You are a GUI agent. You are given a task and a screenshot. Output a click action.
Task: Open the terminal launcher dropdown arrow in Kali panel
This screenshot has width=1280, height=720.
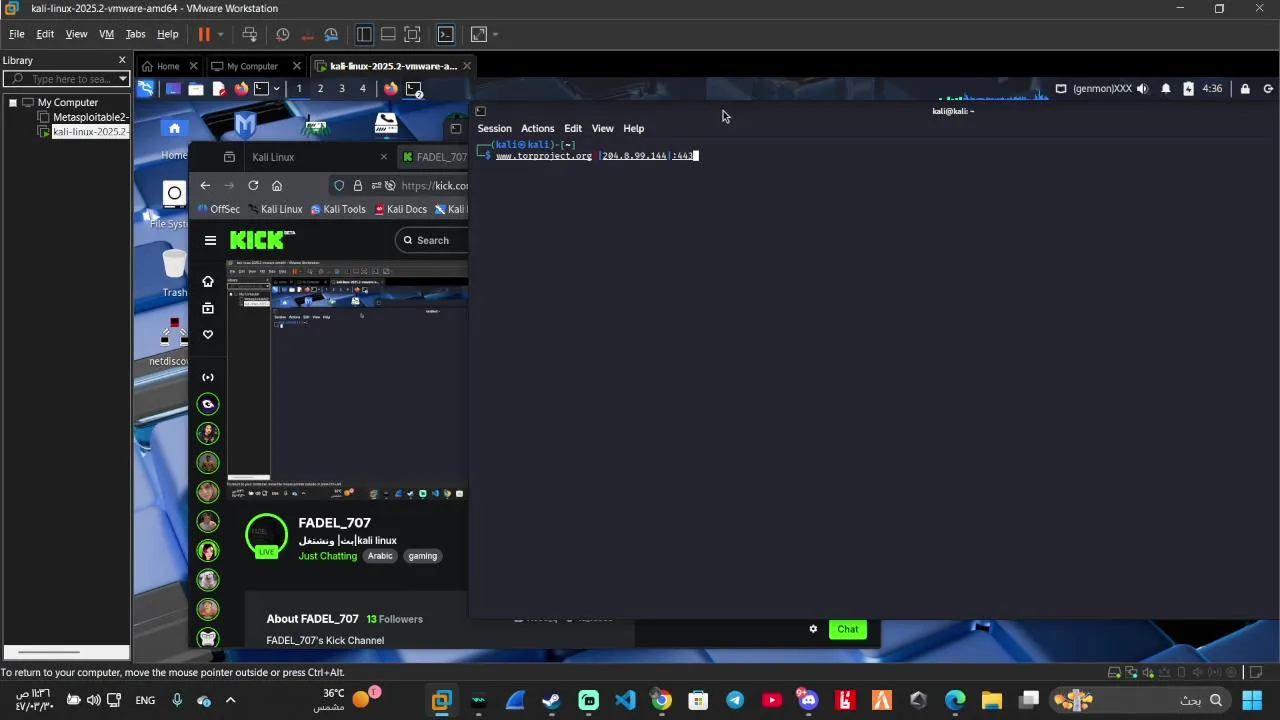277,89
